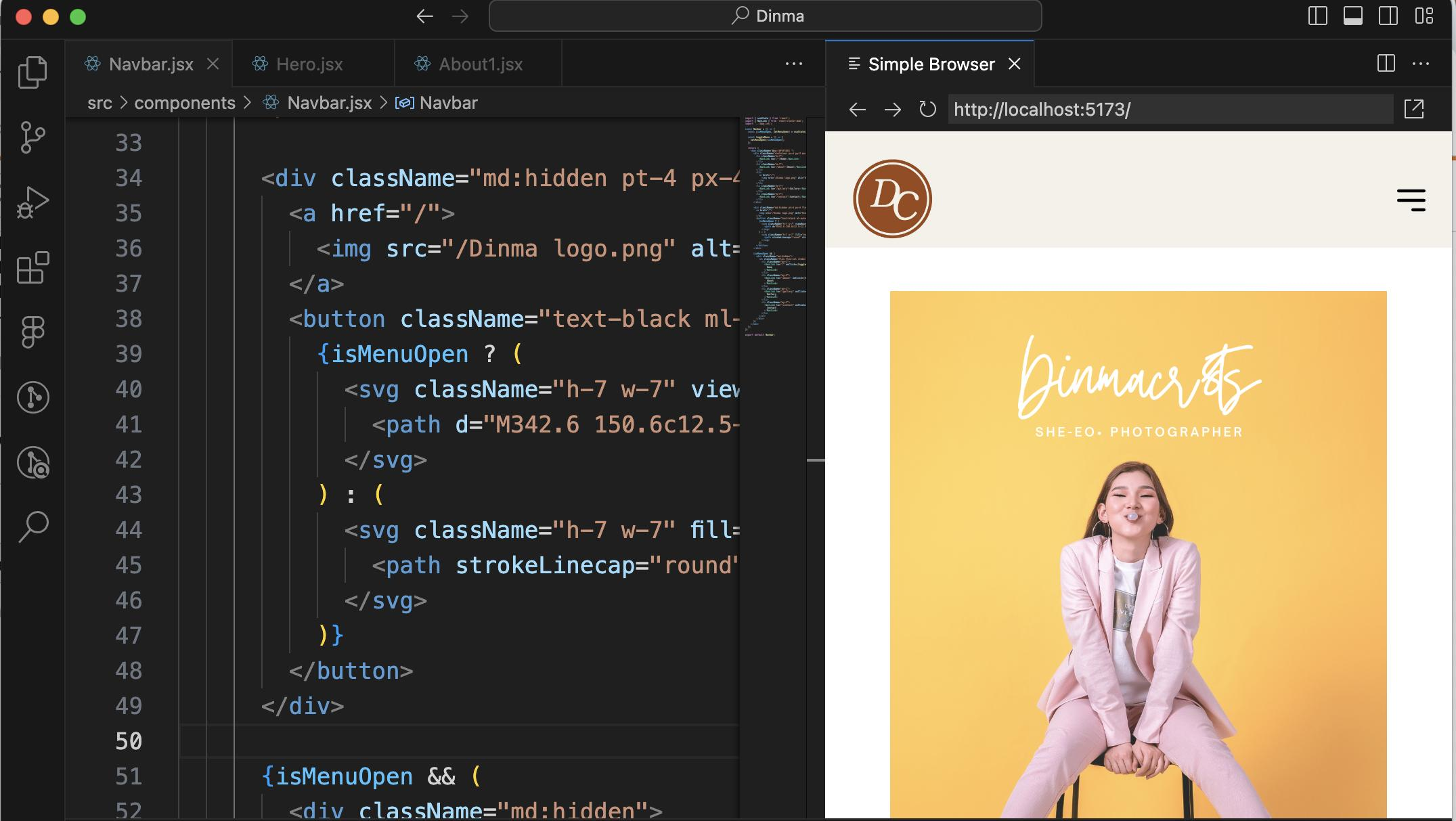
Task: Open the page in an external browser
Action: (1414, 109)
